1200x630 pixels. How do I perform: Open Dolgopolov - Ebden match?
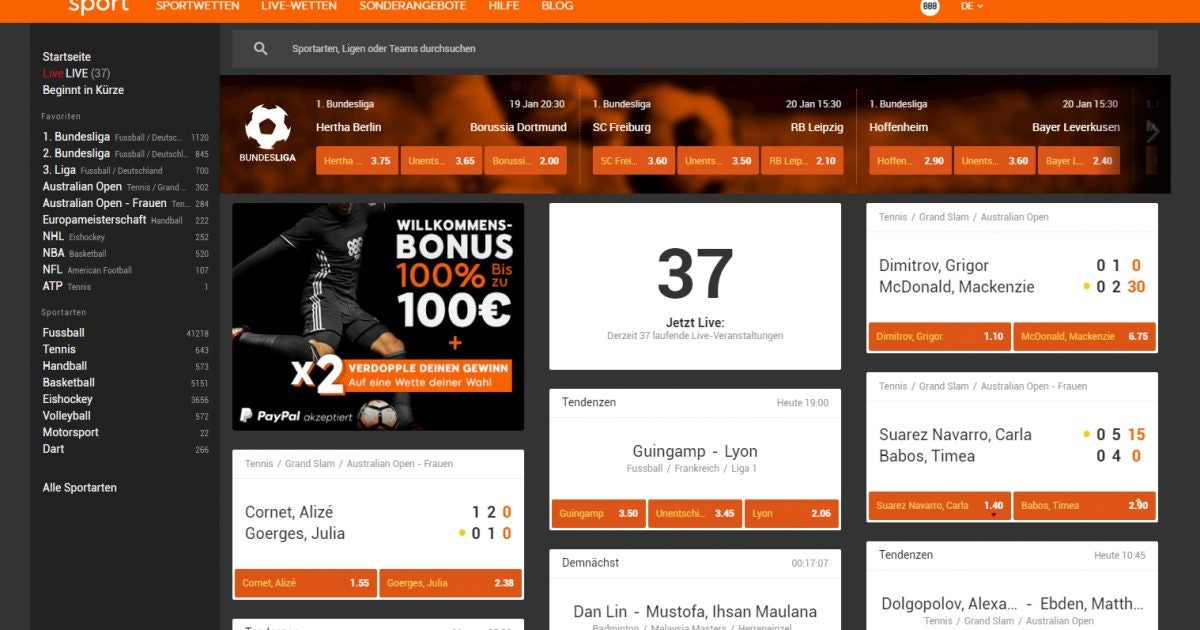click(1012, 604)
